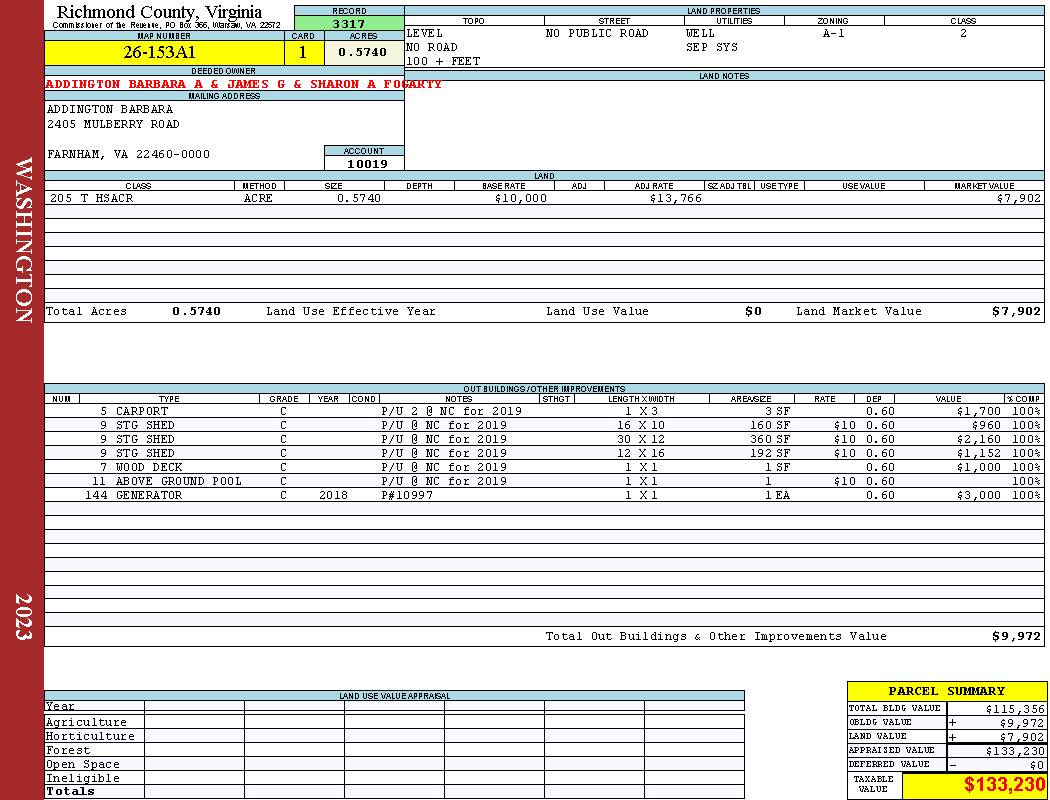Click the Ineligible row label

[x=82, y=779]
